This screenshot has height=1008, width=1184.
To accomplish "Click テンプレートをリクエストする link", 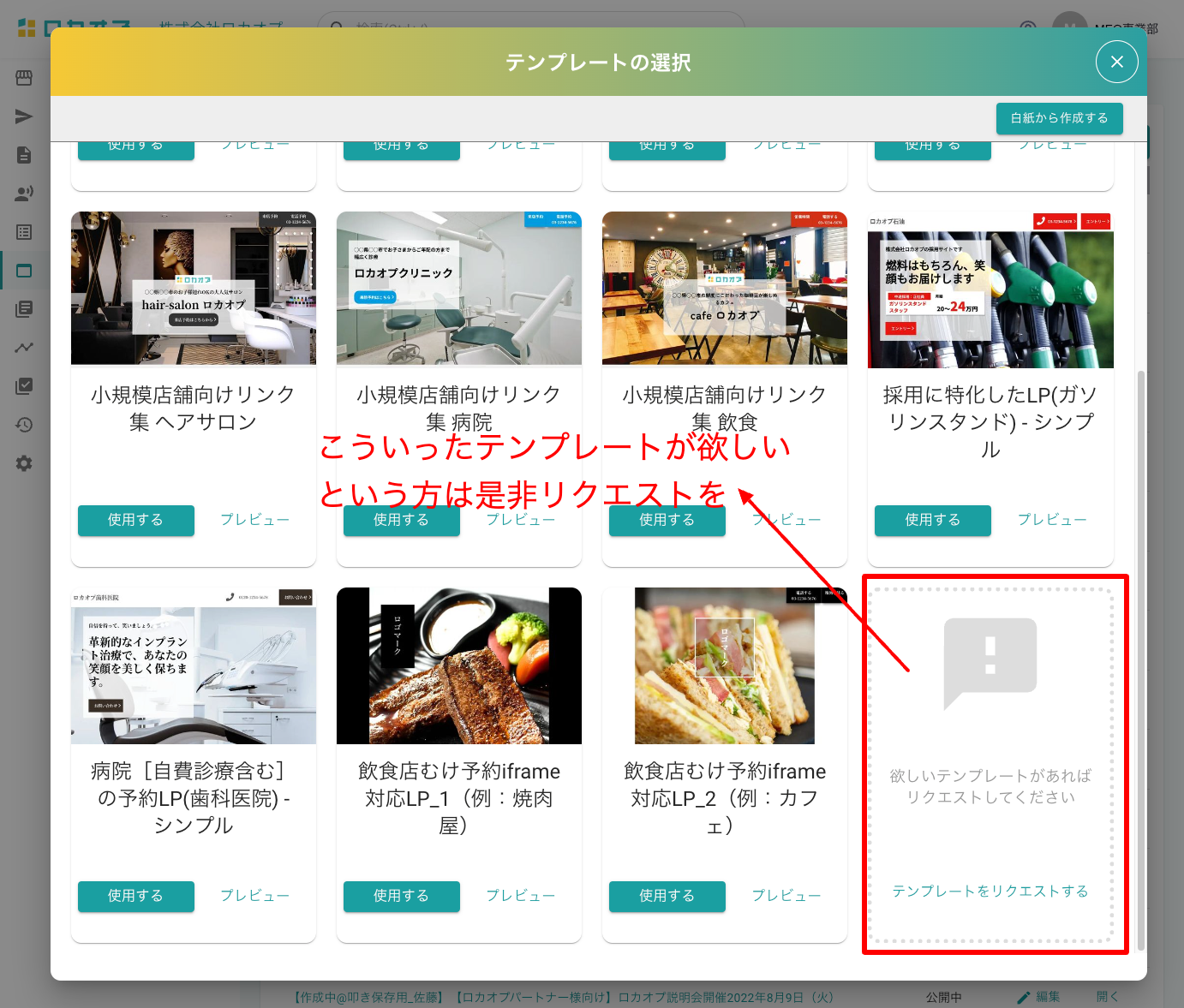I will tap(990, 892).
